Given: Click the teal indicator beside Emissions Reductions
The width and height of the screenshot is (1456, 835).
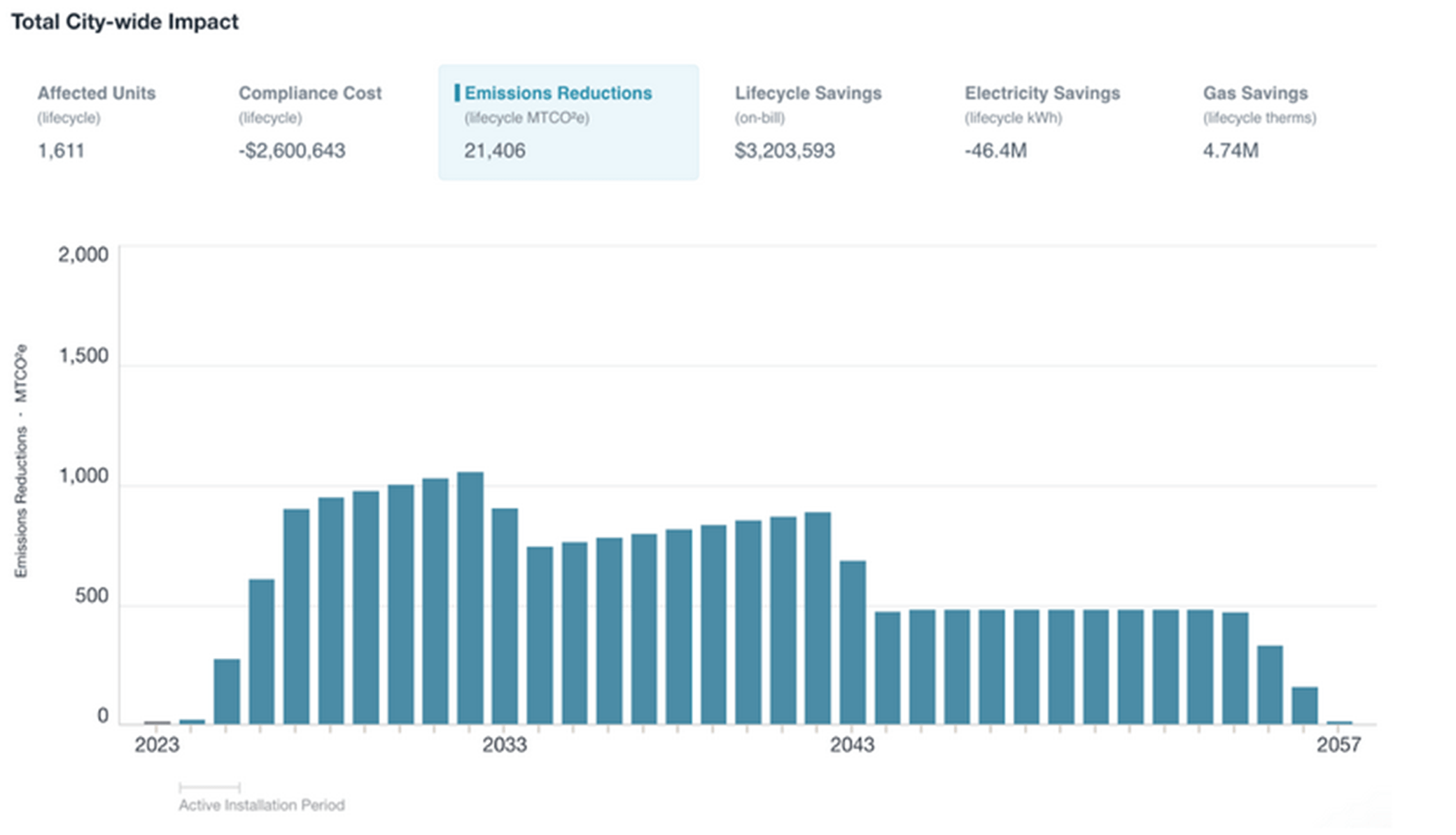Looking at the screenshot, I should (459, 92).
